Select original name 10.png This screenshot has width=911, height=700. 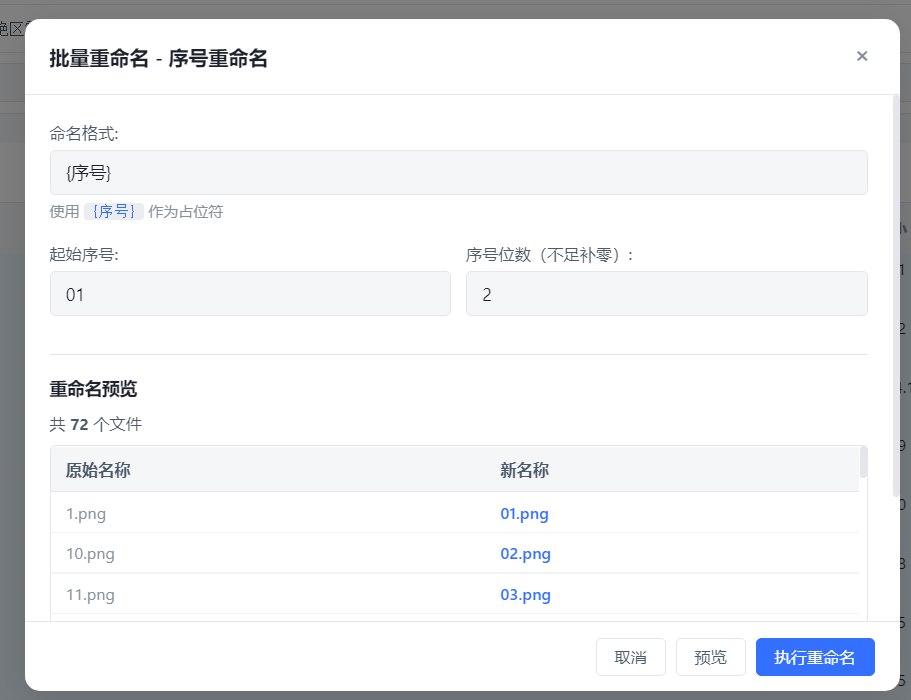[x=90, y=554]
